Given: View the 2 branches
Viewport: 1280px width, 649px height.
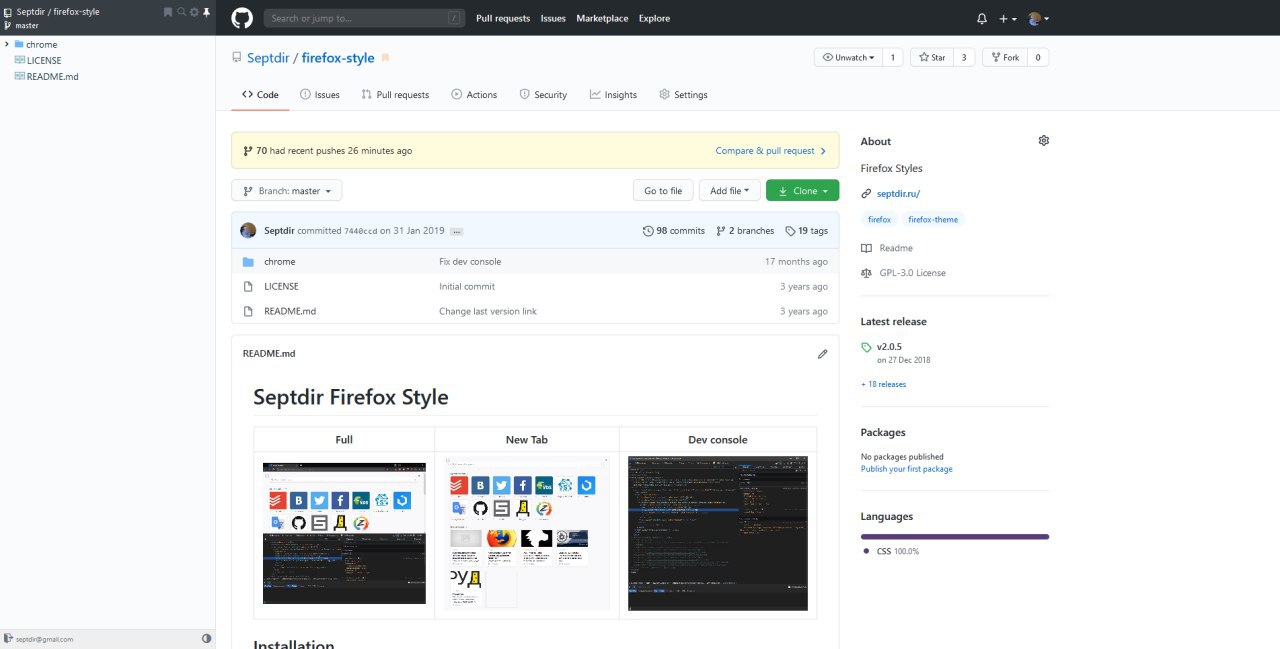Looking at the screenshot, I should tap(745, 230).
